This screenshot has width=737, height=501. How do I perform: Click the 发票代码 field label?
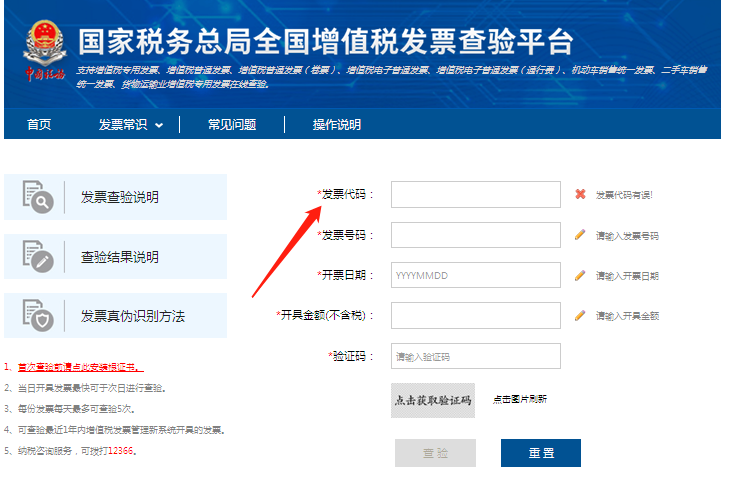coord(344,194)
